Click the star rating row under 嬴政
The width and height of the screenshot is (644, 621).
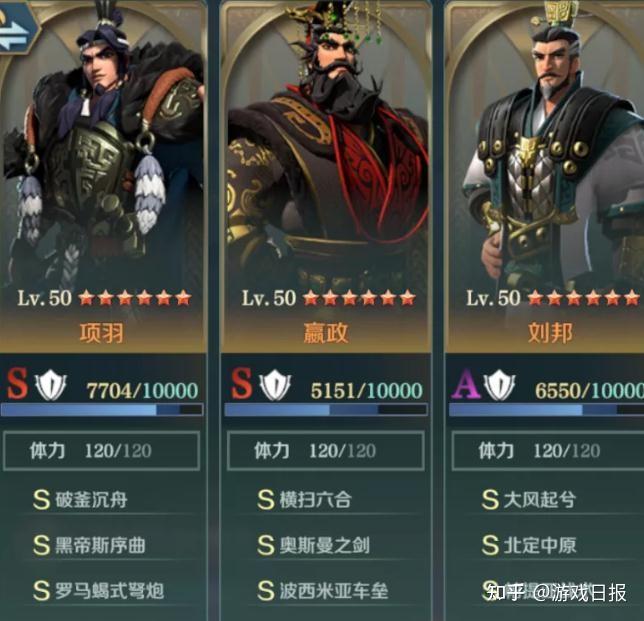point(359,298)
